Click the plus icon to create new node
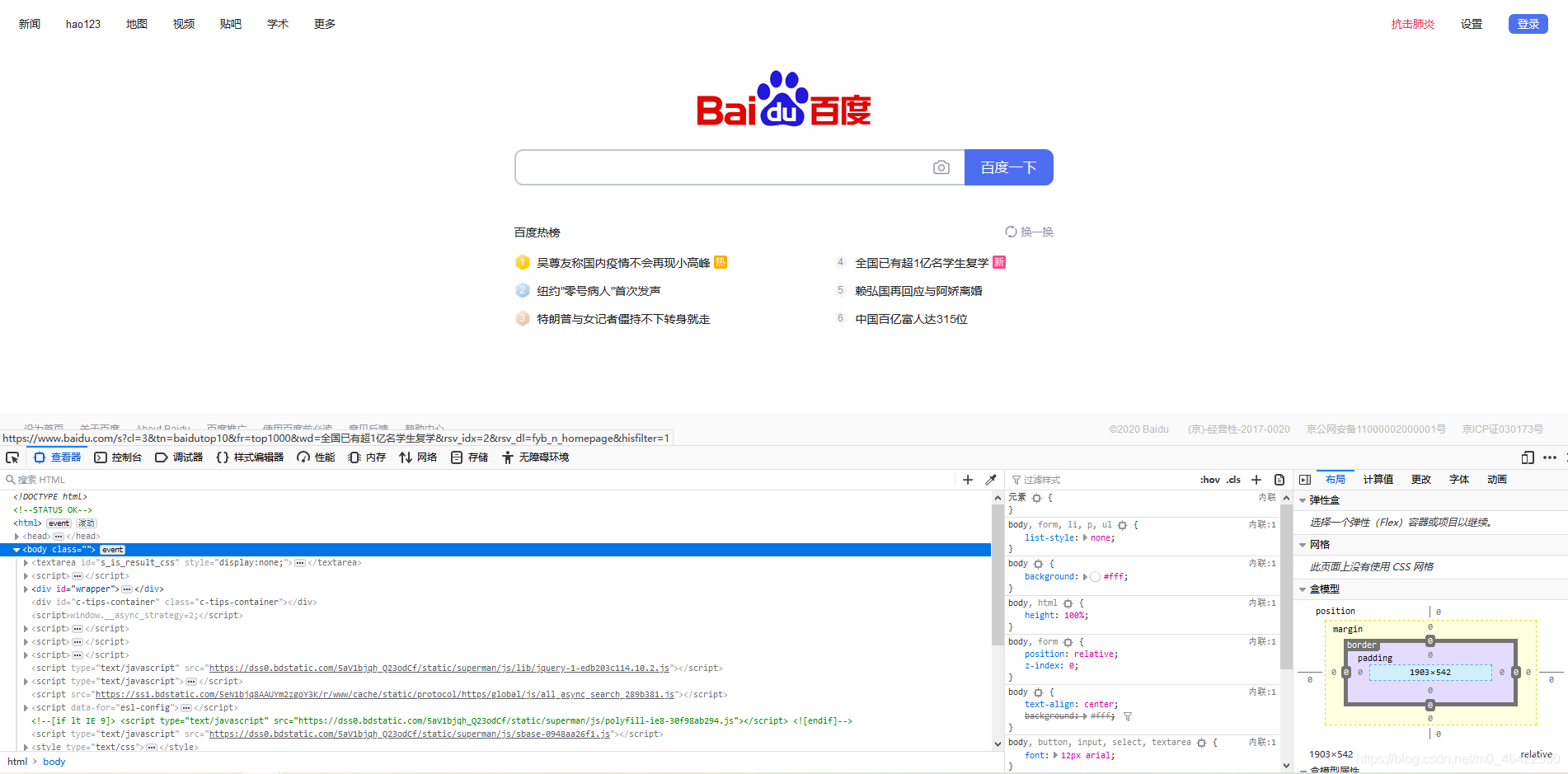The height and width of the screenshot is (774, 1568). [968, 480]
